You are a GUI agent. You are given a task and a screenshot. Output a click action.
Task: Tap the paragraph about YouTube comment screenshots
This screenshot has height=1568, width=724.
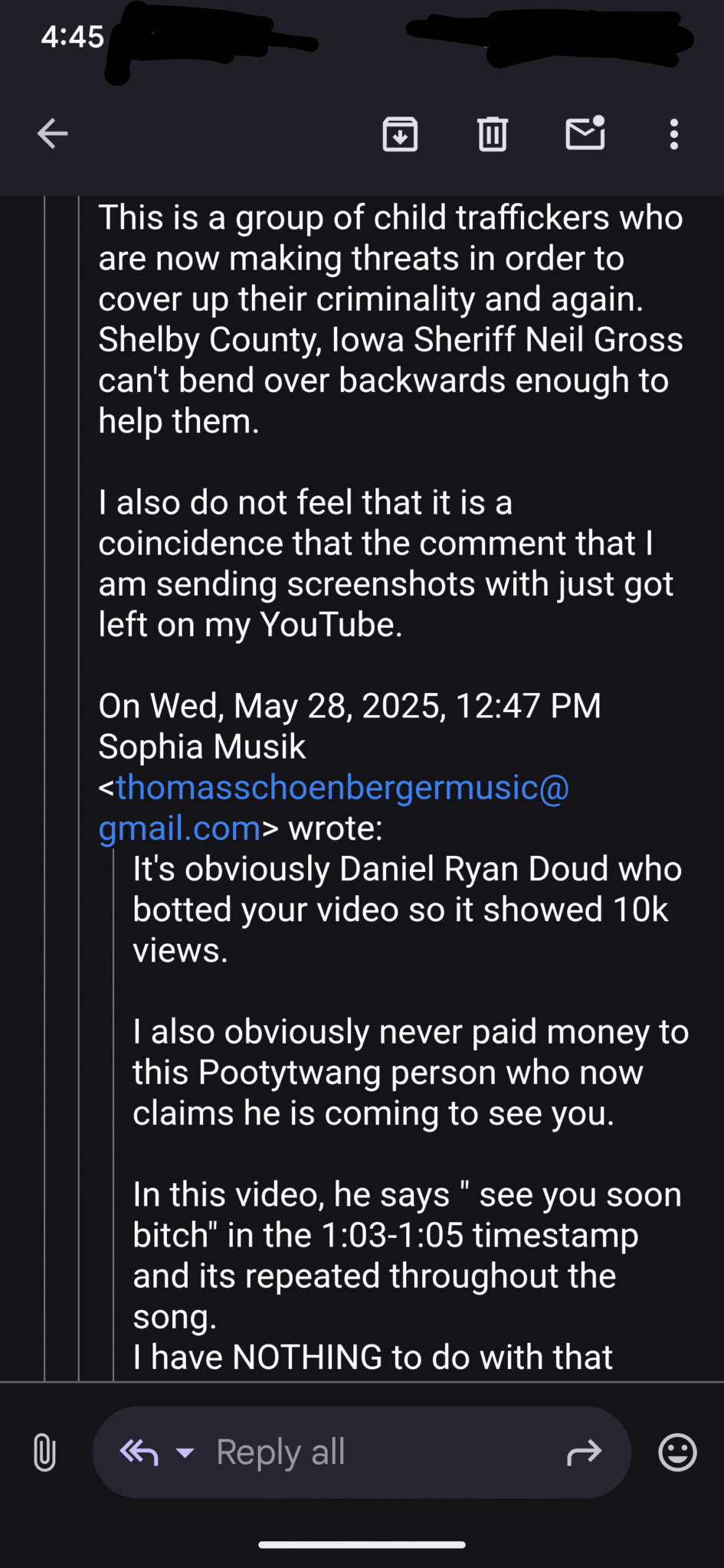click(385, 563)
